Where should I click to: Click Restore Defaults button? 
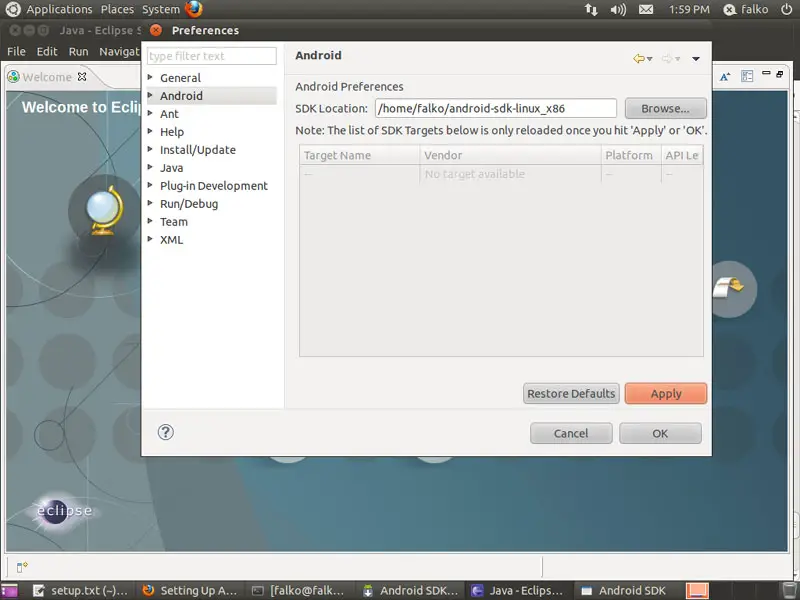tap(571, 393)
